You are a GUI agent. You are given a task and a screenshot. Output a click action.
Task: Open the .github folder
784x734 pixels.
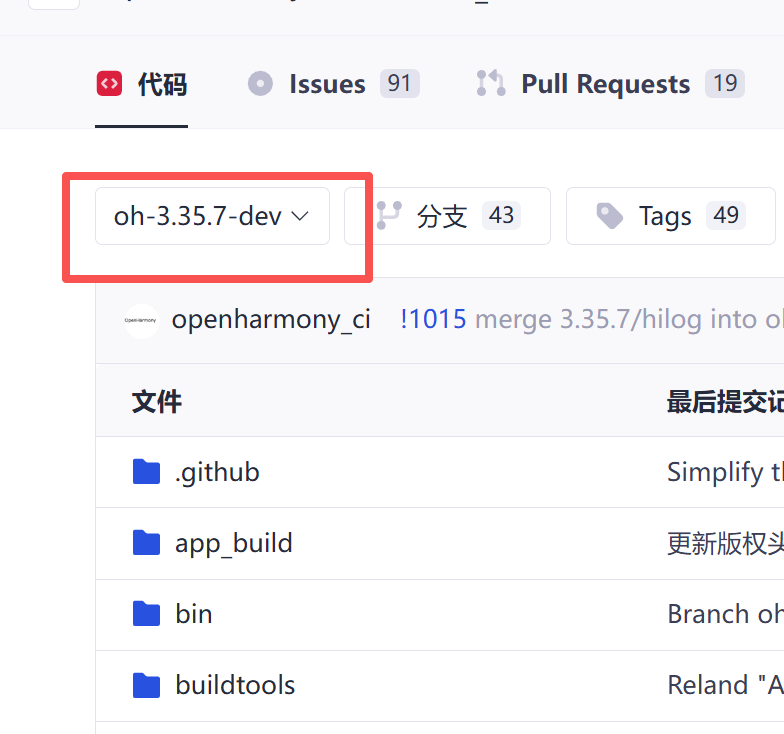pos(217,472)
